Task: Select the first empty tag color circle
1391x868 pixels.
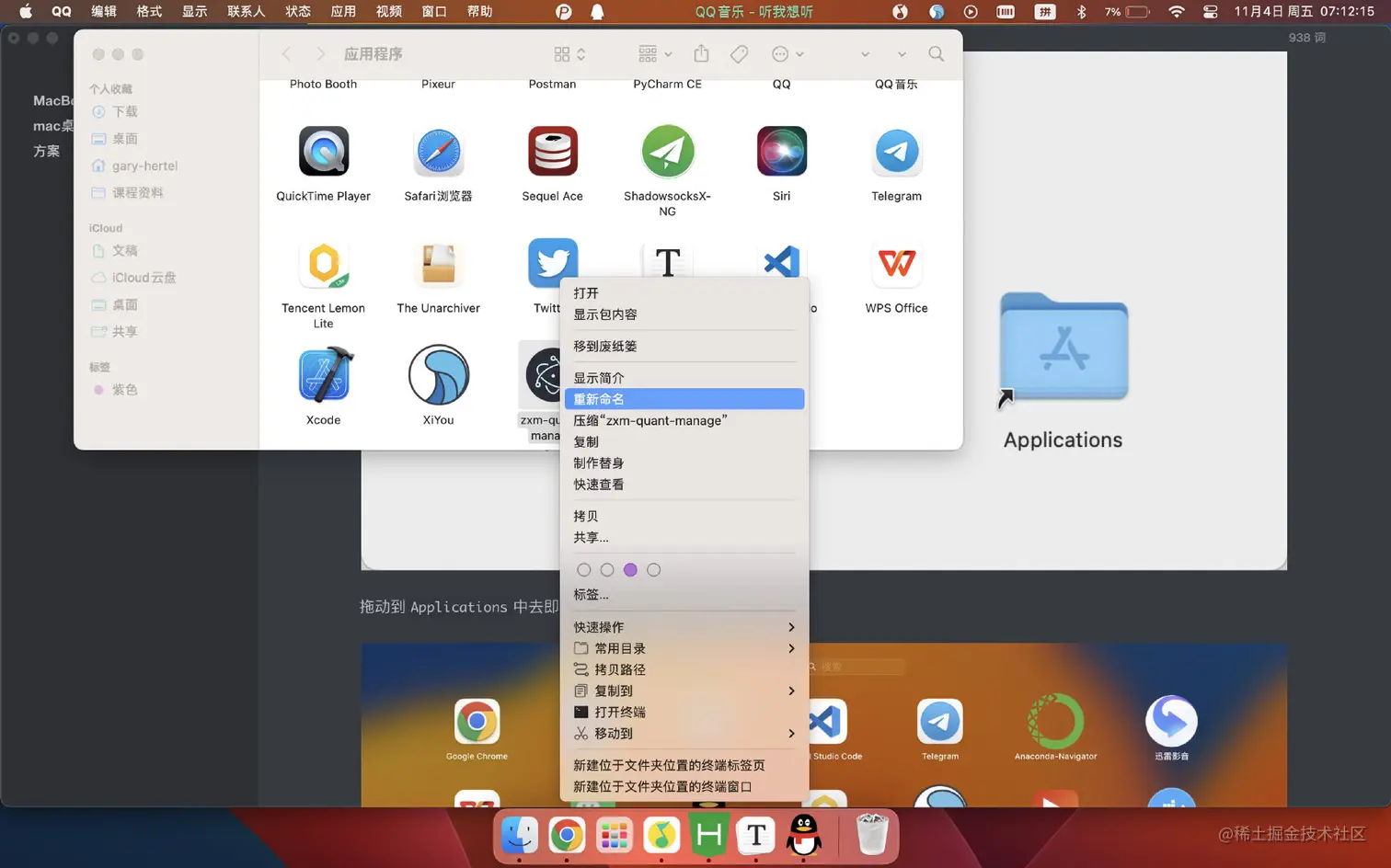Action: point(583,570)
